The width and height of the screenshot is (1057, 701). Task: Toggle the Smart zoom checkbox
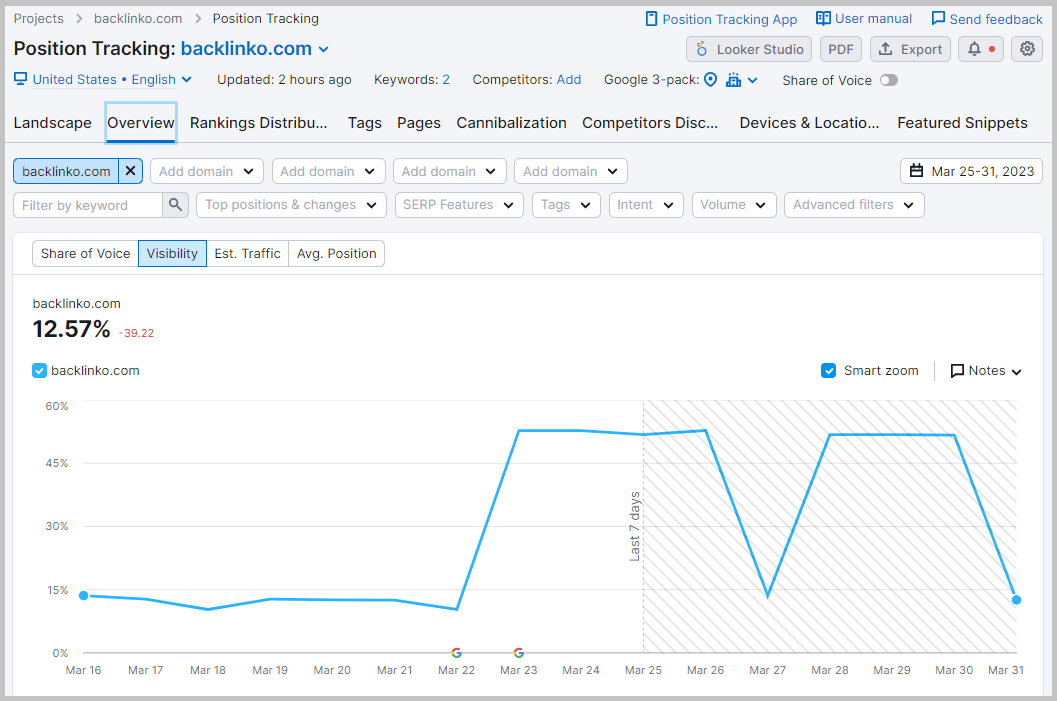[828, 371]
